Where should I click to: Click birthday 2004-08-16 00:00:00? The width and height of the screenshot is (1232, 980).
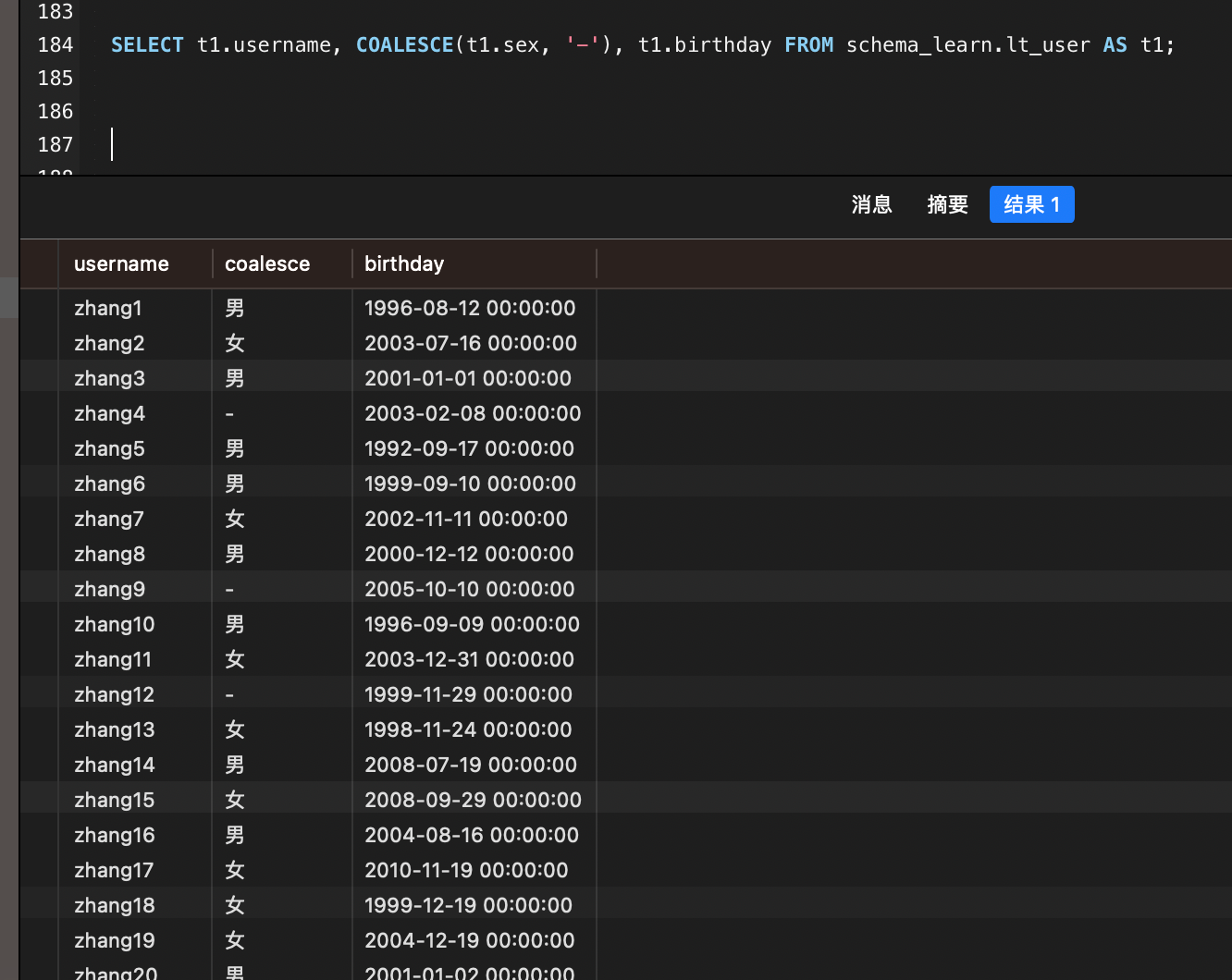point(472,835)
